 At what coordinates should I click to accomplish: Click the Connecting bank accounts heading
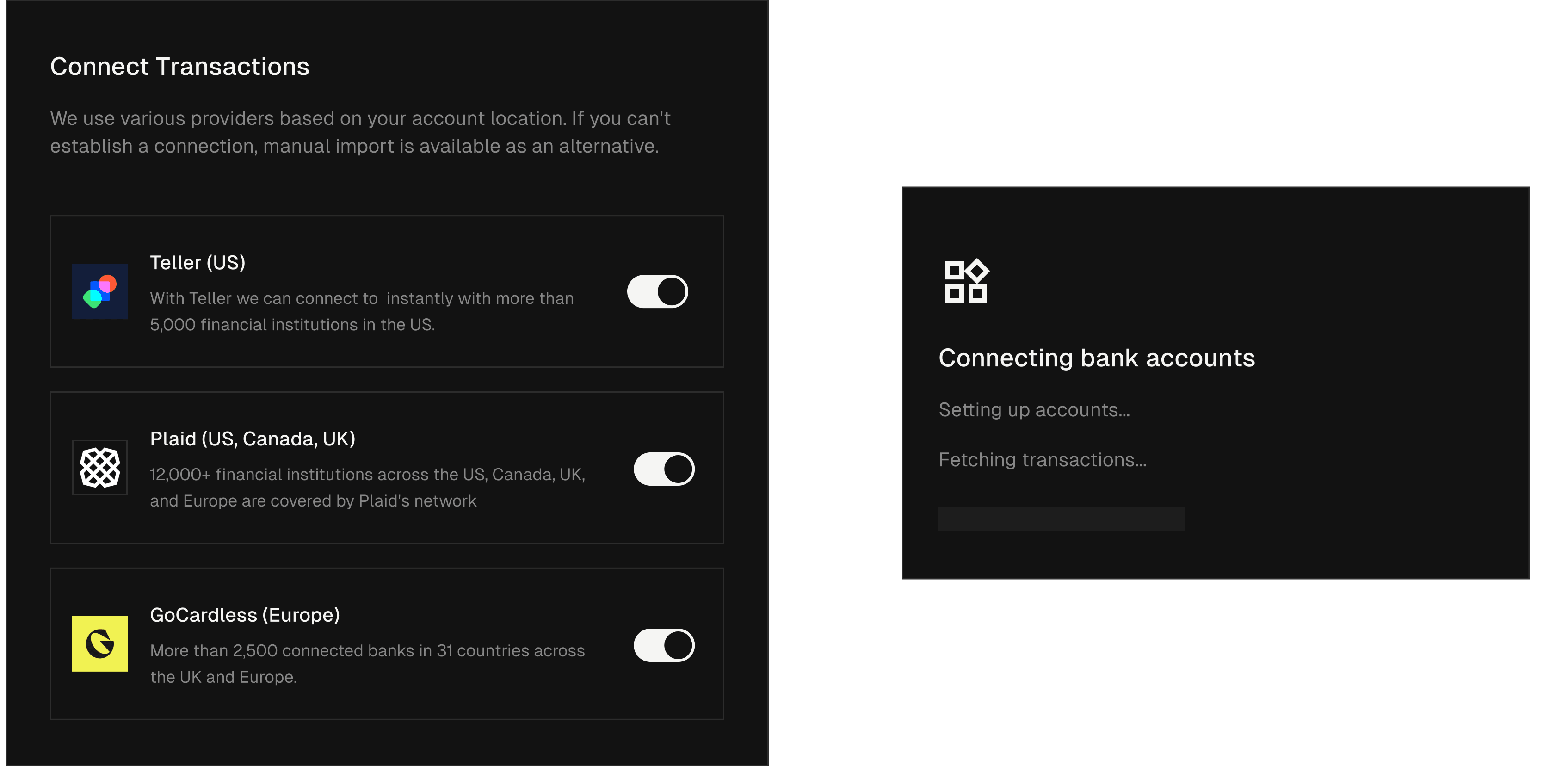click(1096, 358)
